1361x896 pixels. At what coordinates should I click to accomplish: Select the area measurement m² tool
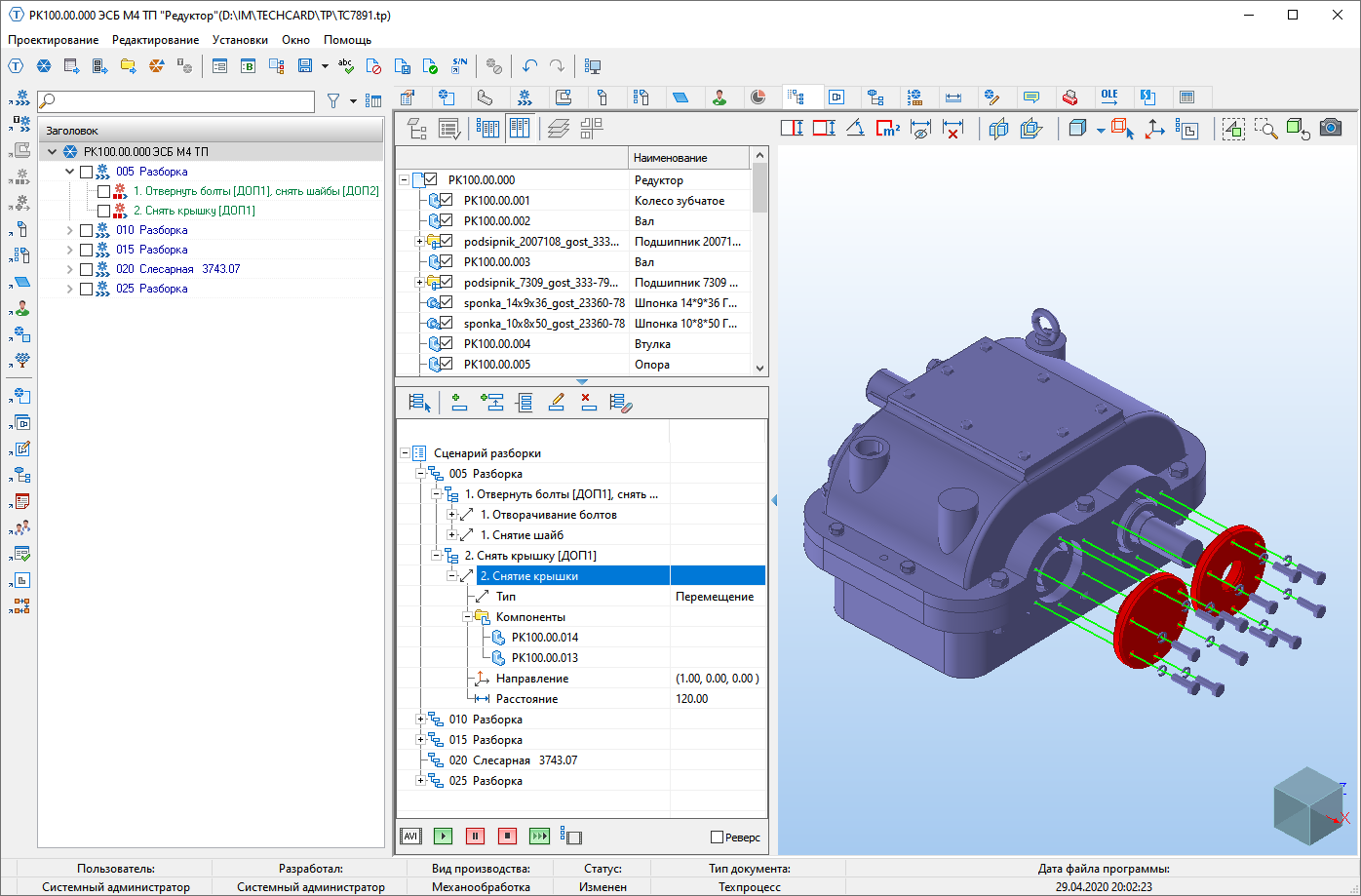click(887, 128)
